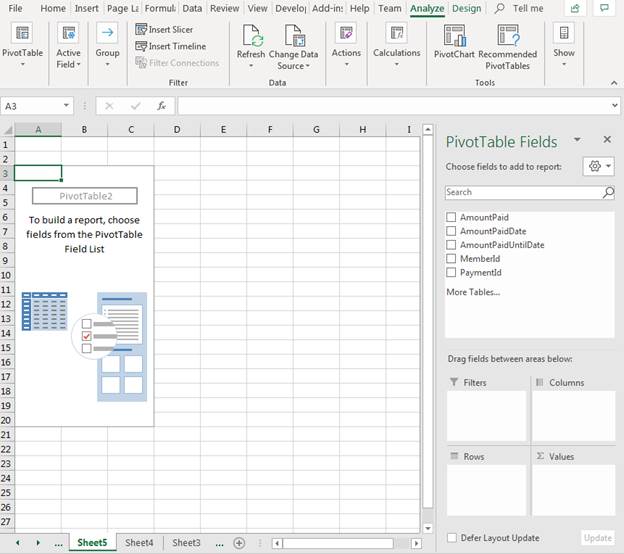Open the field list Tools gear
Image resolution: width=624 pixels, height=554 pixels.
[595, 166]
